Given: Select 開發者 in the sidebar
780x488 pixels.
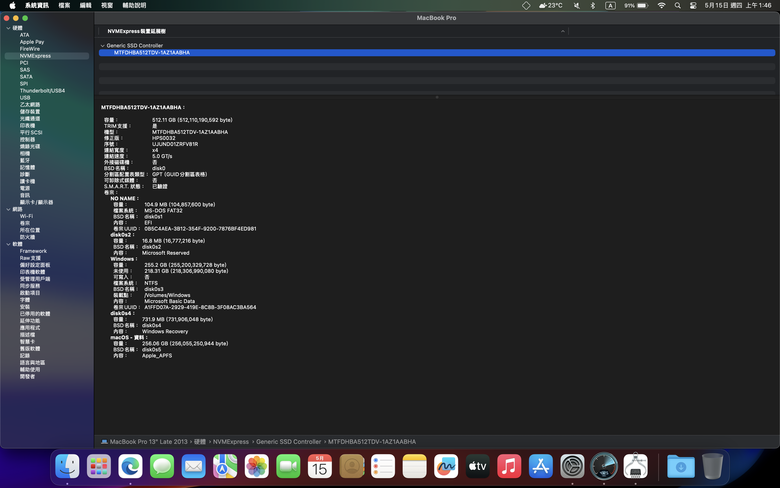Looking at the screenshot, I should [27, 377].
